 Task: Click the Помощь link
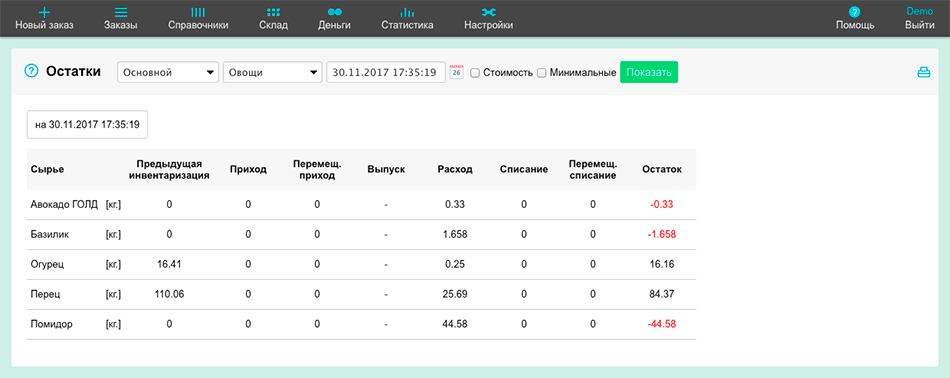click(855, 25)
